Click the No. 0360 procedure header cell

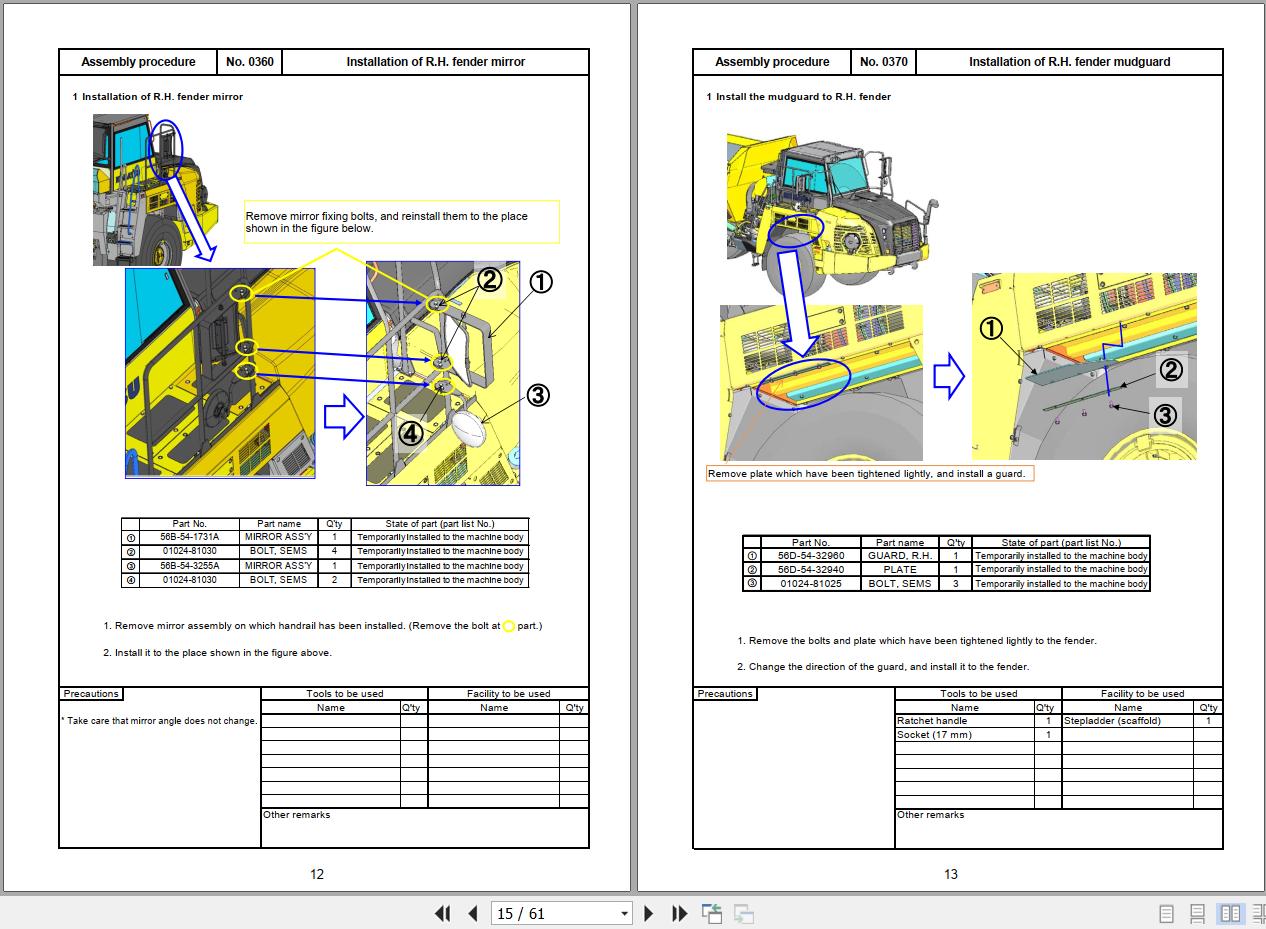pos(249,62)
